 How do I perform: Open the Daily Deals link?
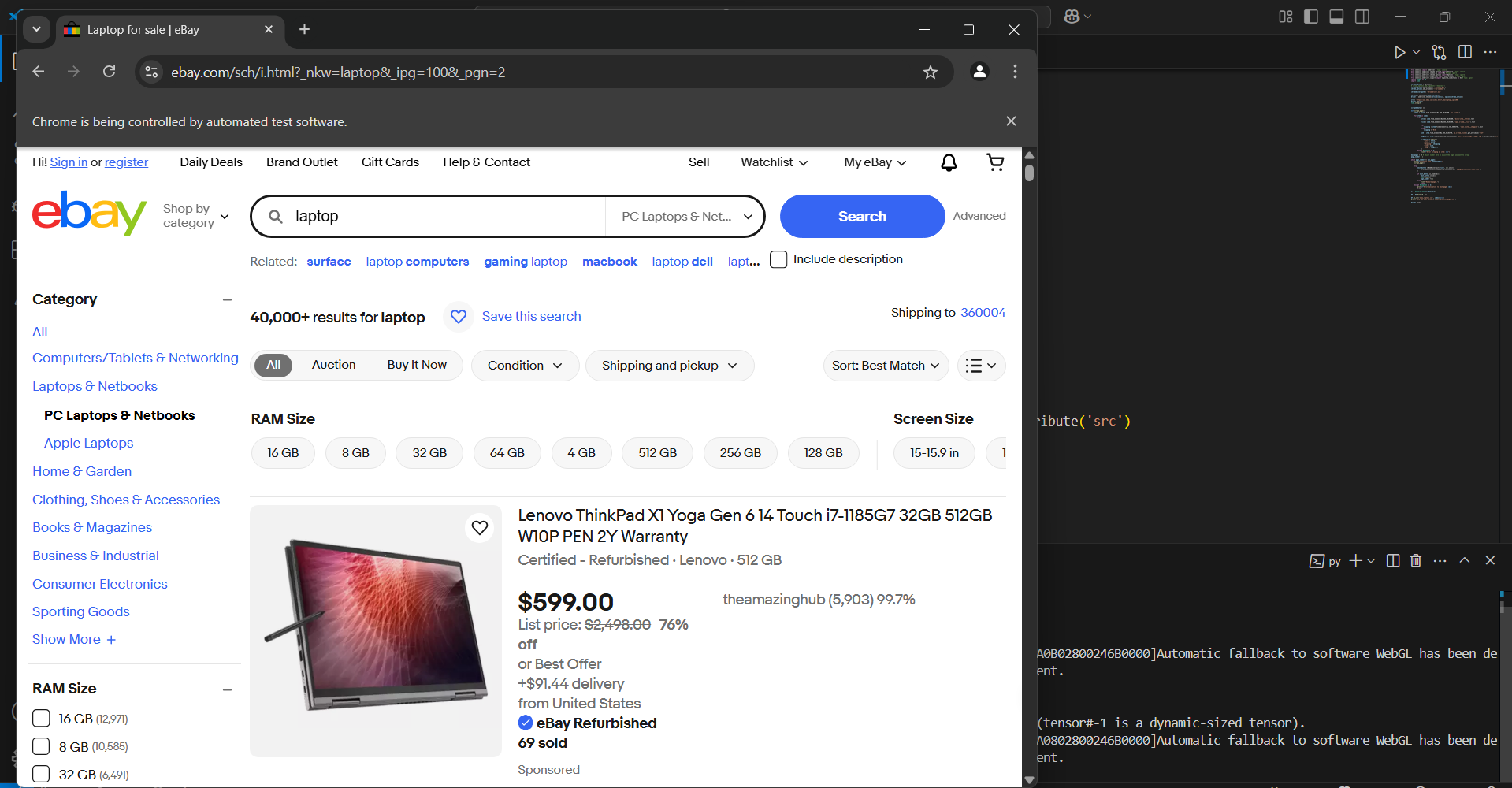pos(211,162)
